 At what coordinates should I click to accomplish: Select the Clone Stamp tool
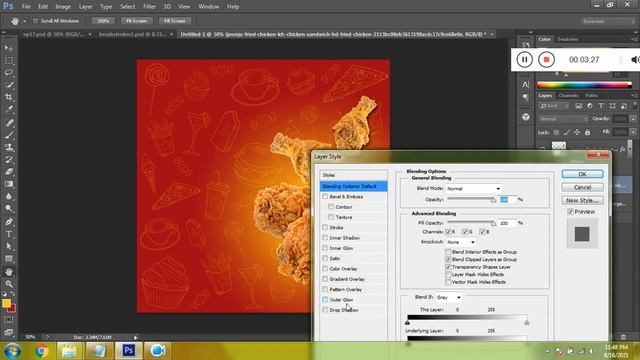click(9, 147)
